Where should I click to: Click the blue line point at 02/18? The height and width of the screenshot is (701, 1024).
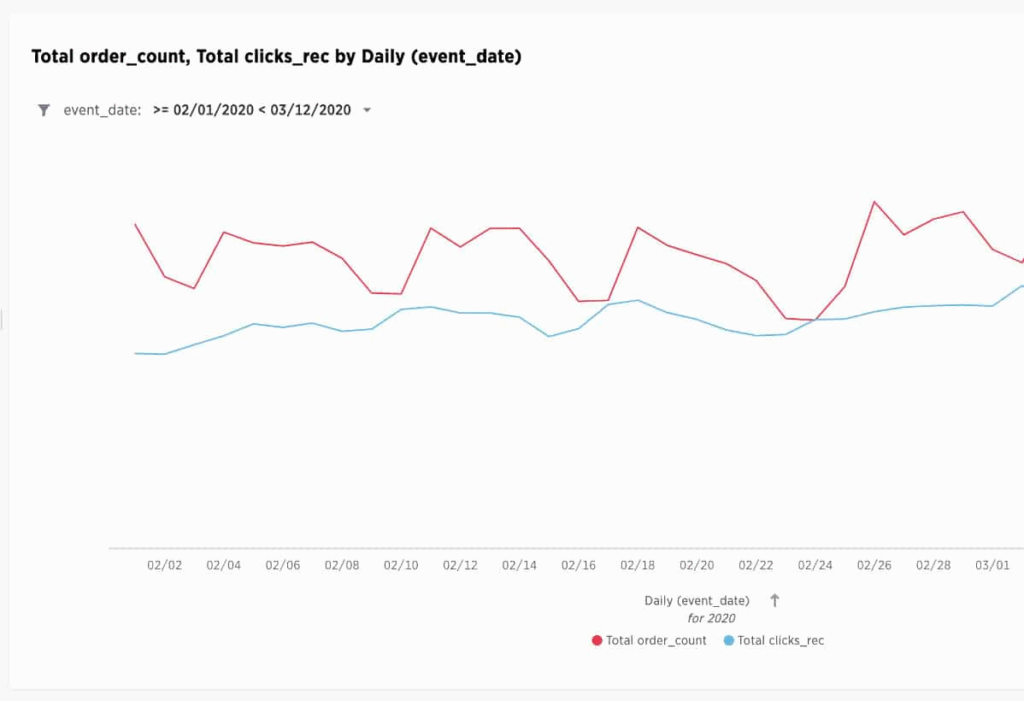coord(638,300)
